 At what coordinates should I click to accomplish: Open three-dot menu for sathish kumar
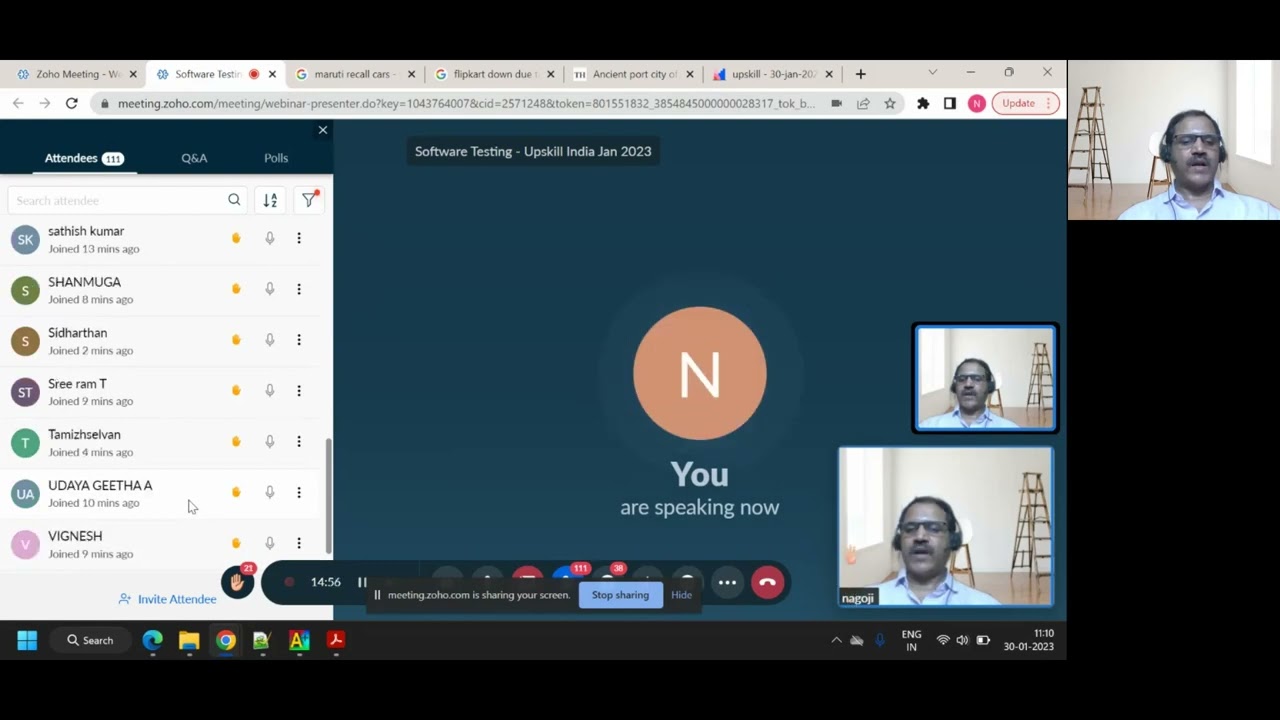tap(298, 238)
